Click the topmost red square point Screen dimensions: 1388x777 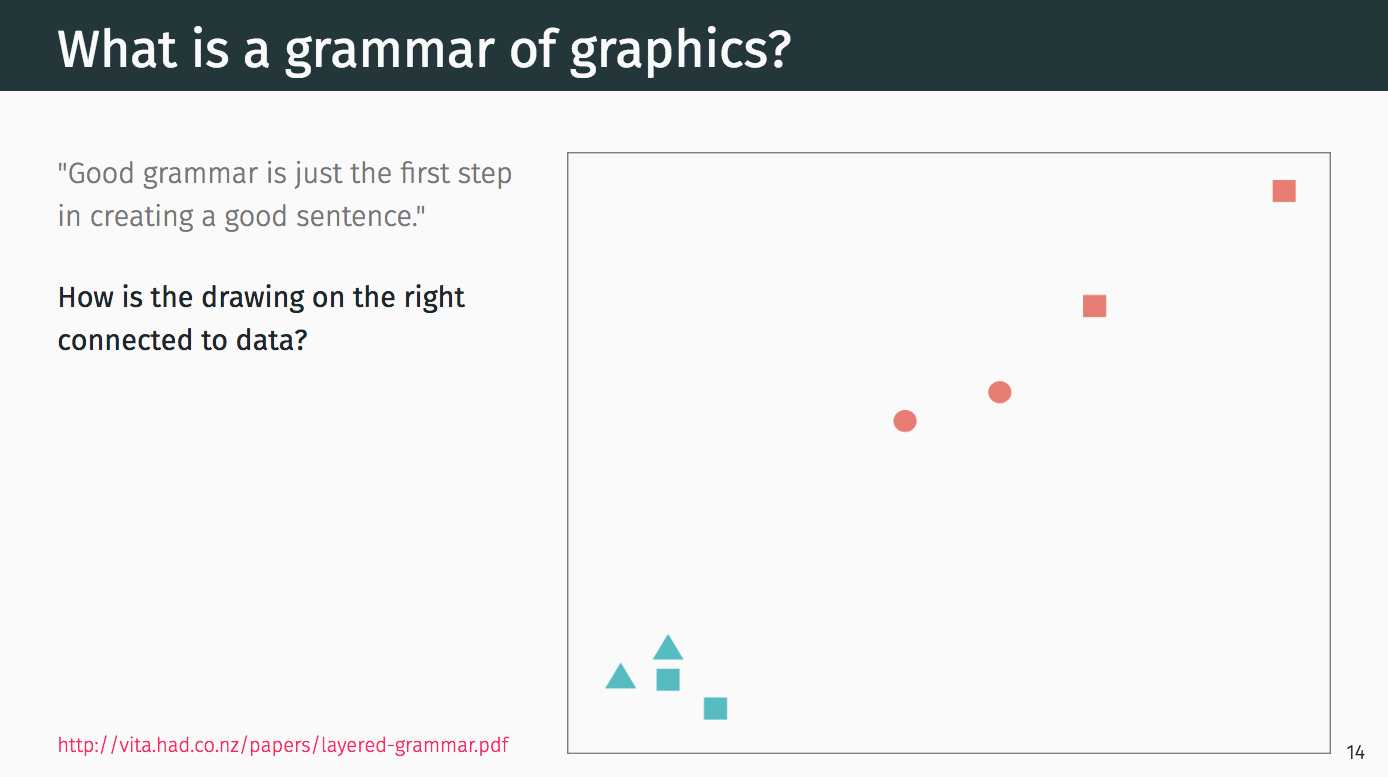(x=1284, y=190)
